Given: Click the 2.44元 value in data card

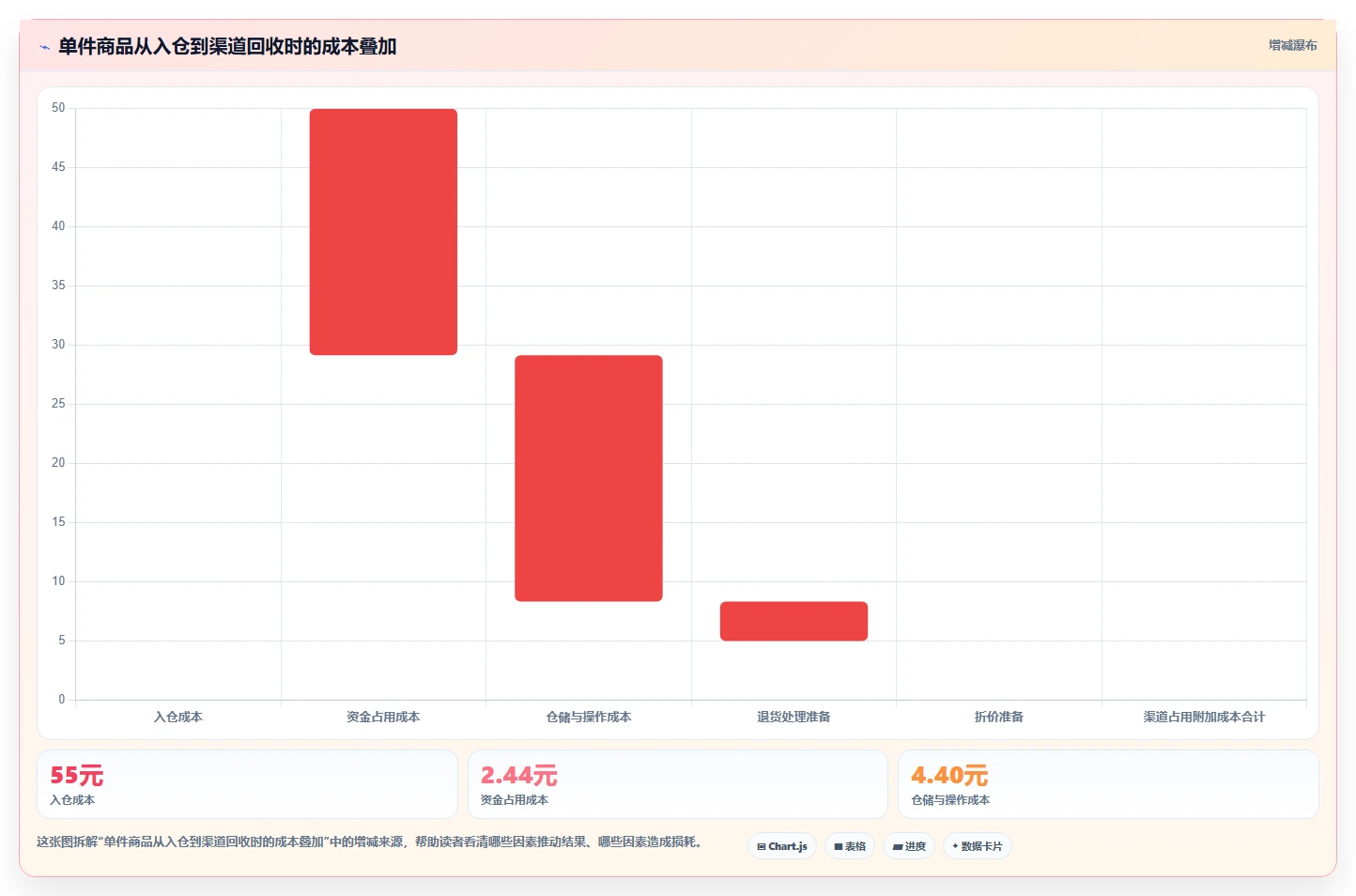Looking at the screenshot, I should click(x=518, y=776).
